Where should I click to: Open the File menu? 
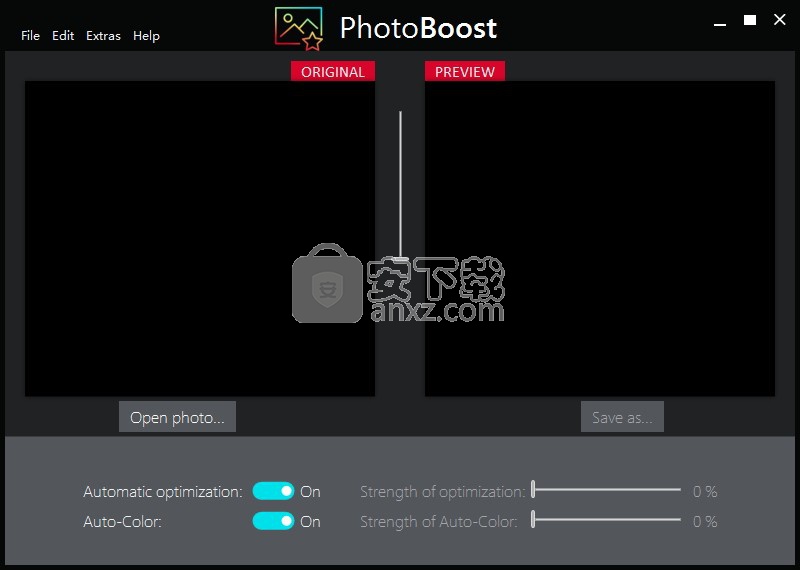tap(30, 36)
